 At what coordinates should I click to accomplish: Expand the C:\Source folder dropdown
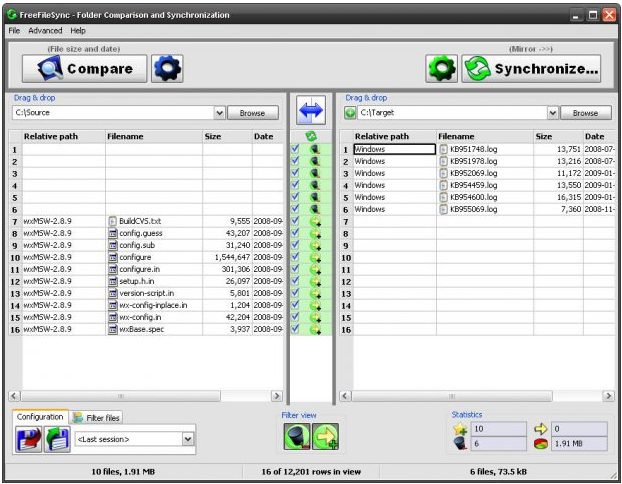219,113
